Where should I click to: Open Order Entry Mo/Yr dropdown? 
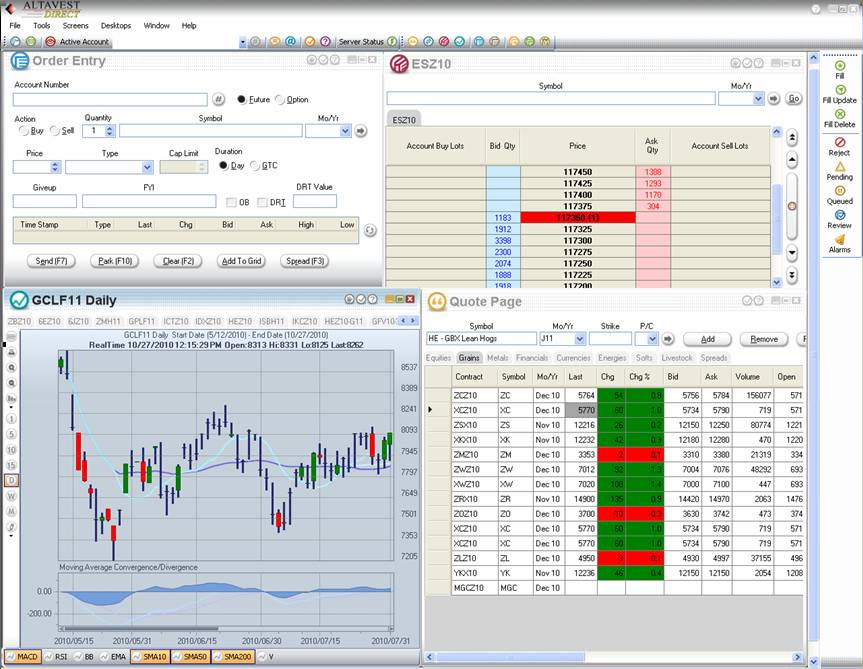point(345,131)
